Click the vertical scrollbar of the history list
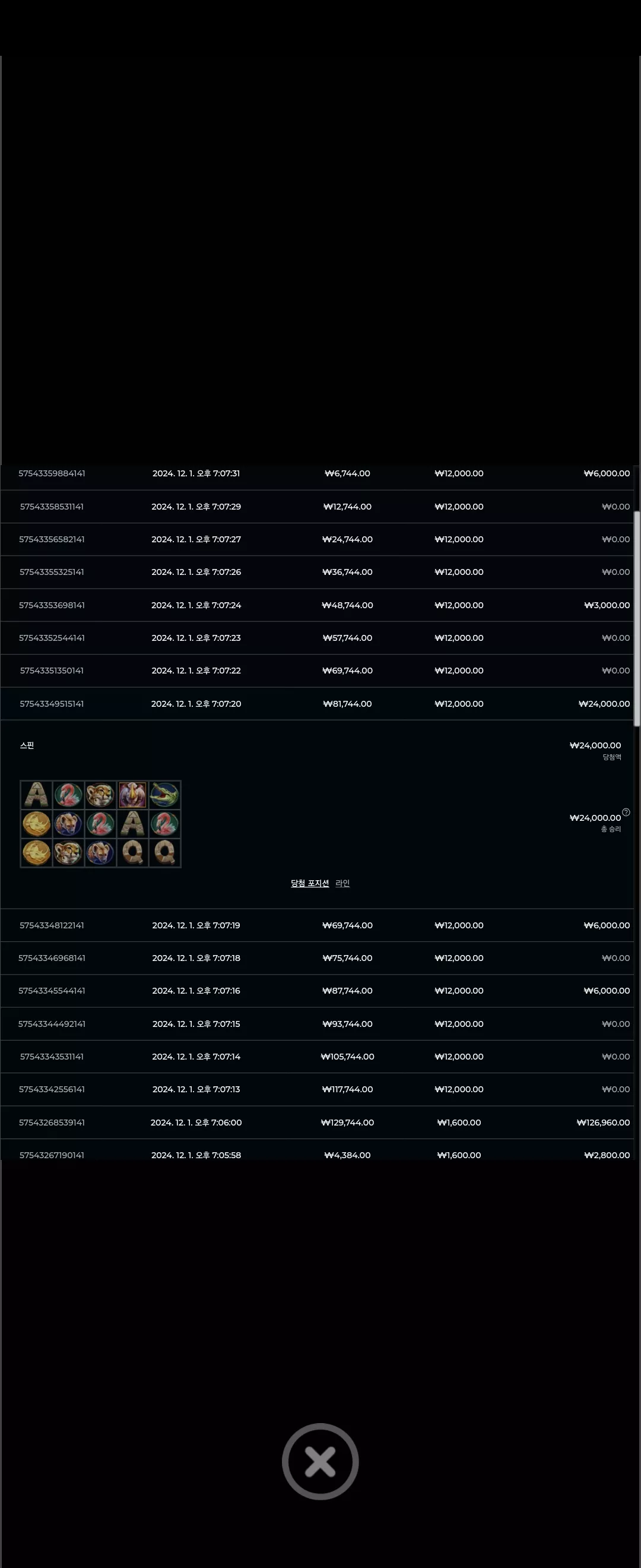Screen dimensions: 641x1568 point(637,618)
